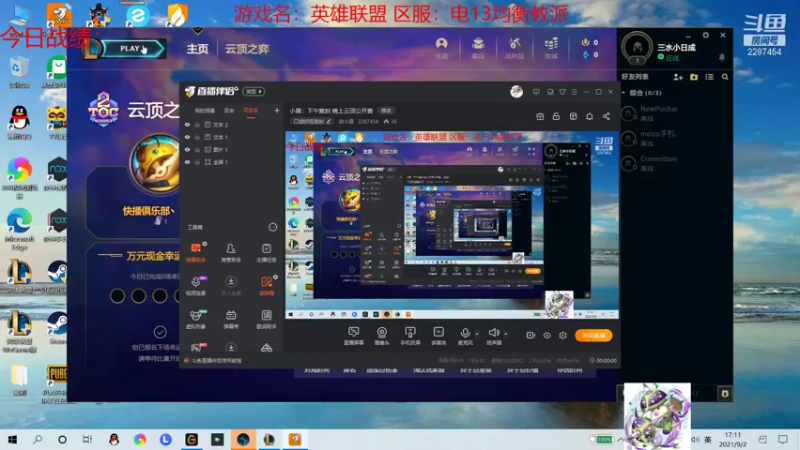Toggle visibility of layer 文本 1

187,137
